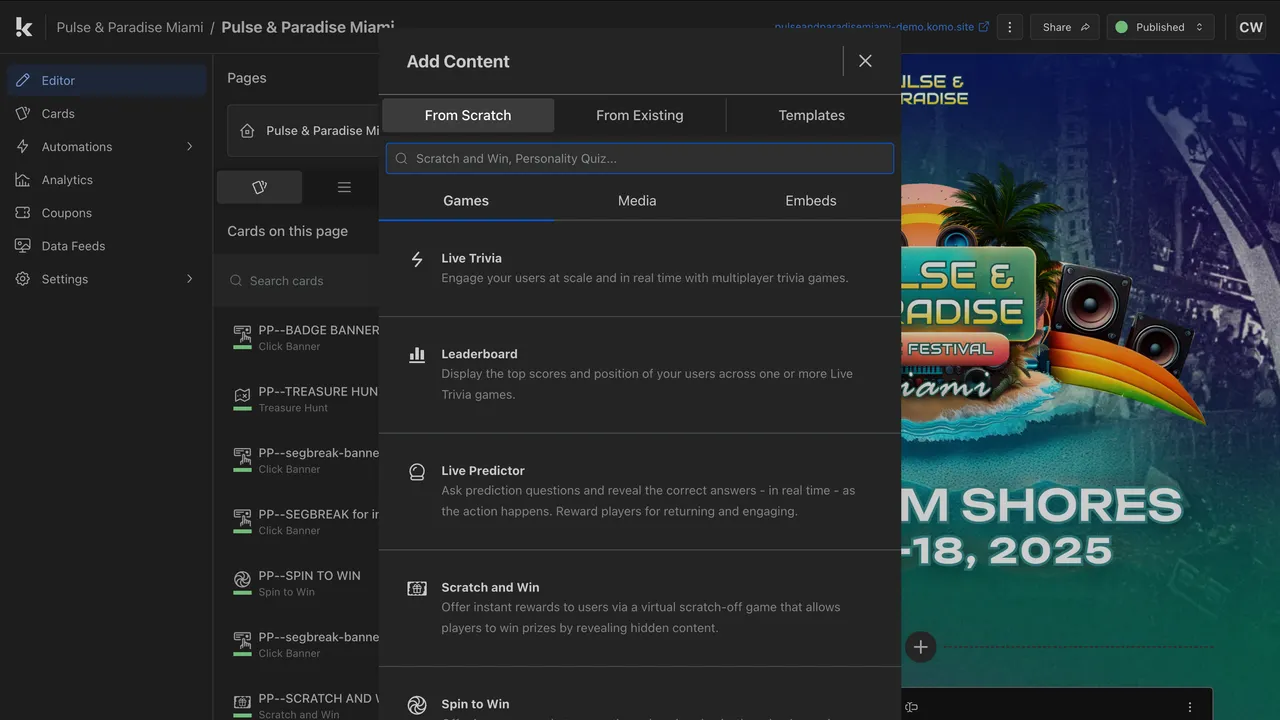Open Data Feeds in sidebar
1280x720 pixels.
click(107, 245)
